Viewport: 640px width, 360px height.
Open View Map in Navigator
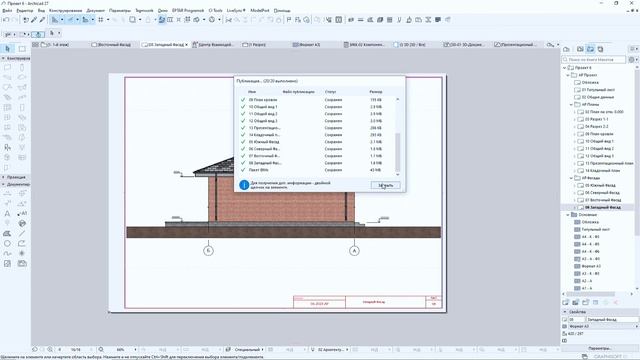pos(580,49)
